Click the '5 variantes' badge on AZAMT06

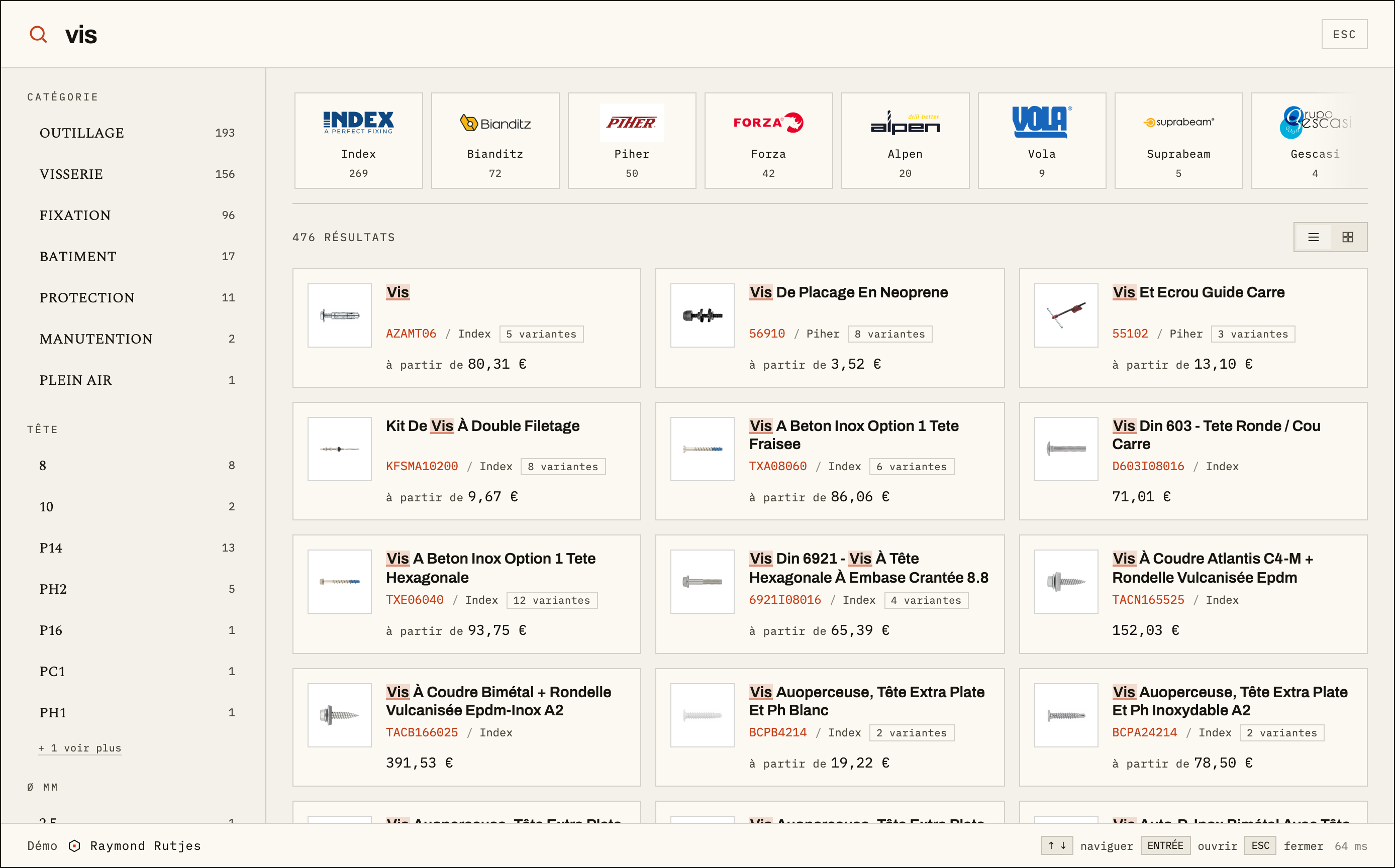point(542,334)
